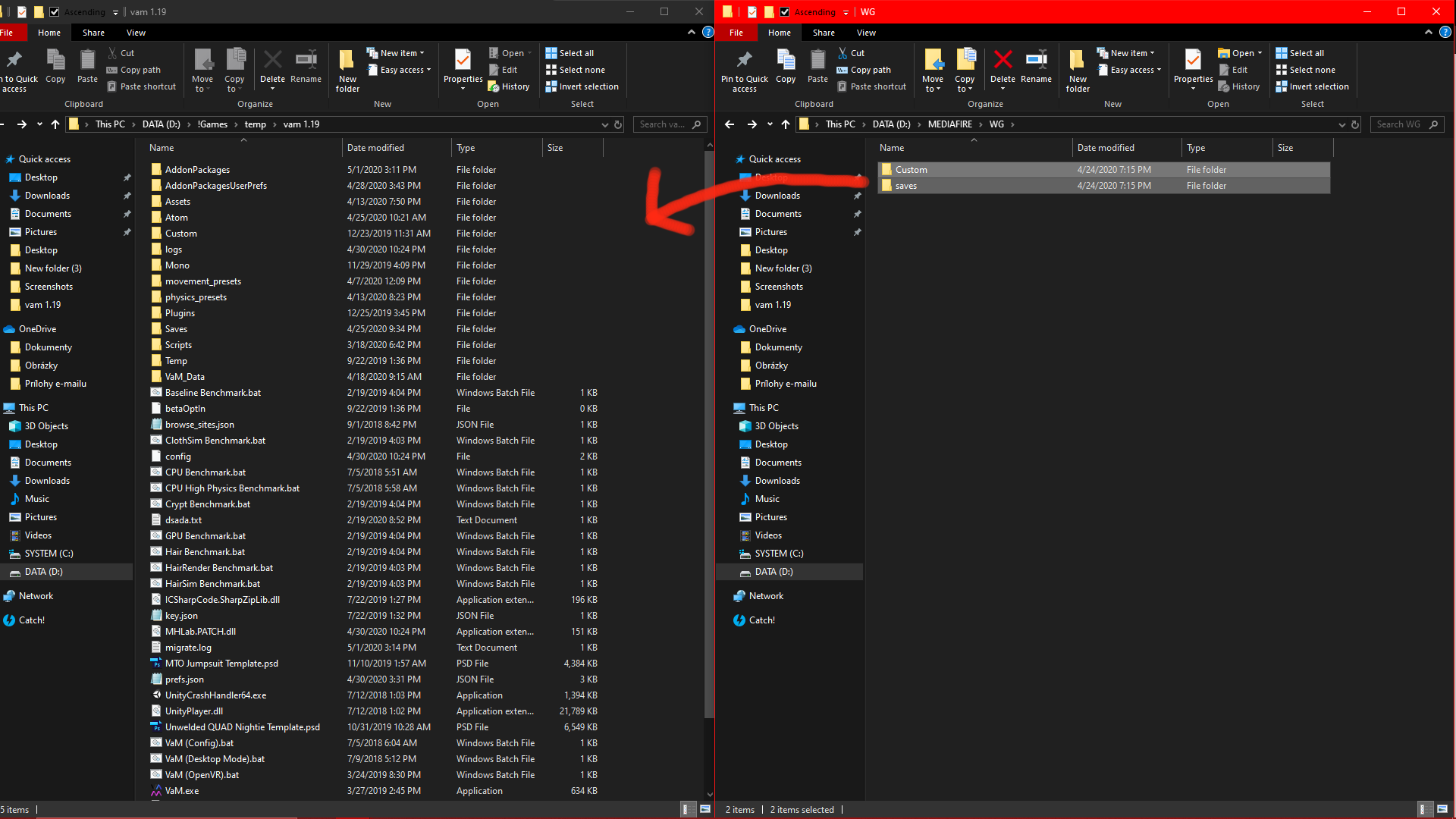Select the Custom folder in the WG window
This screenshot has width=1456, height=819.
tap(1103, 170)
